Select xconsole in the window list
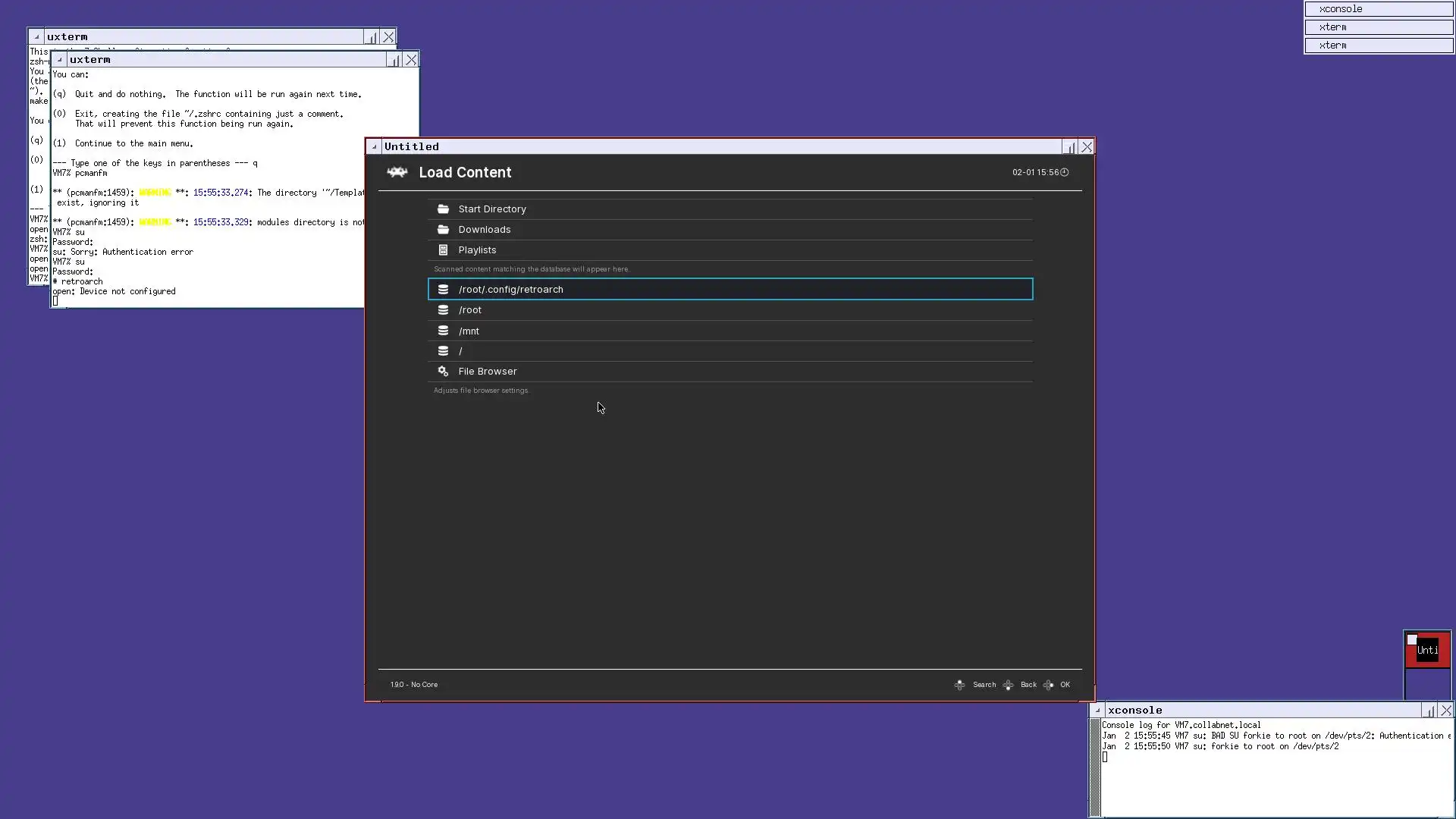This screenshot has width=1456, height=819. 1378,9
